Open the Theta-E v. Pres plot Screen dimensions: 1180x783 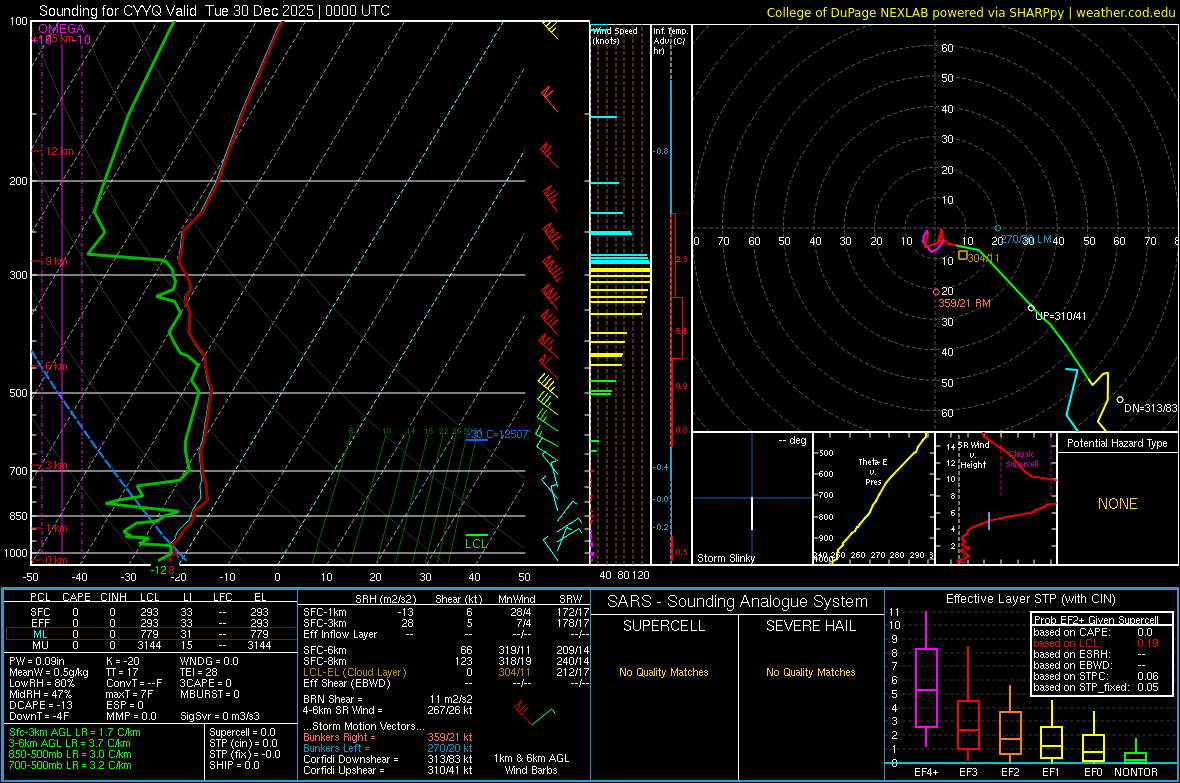[x=873, y=498]
